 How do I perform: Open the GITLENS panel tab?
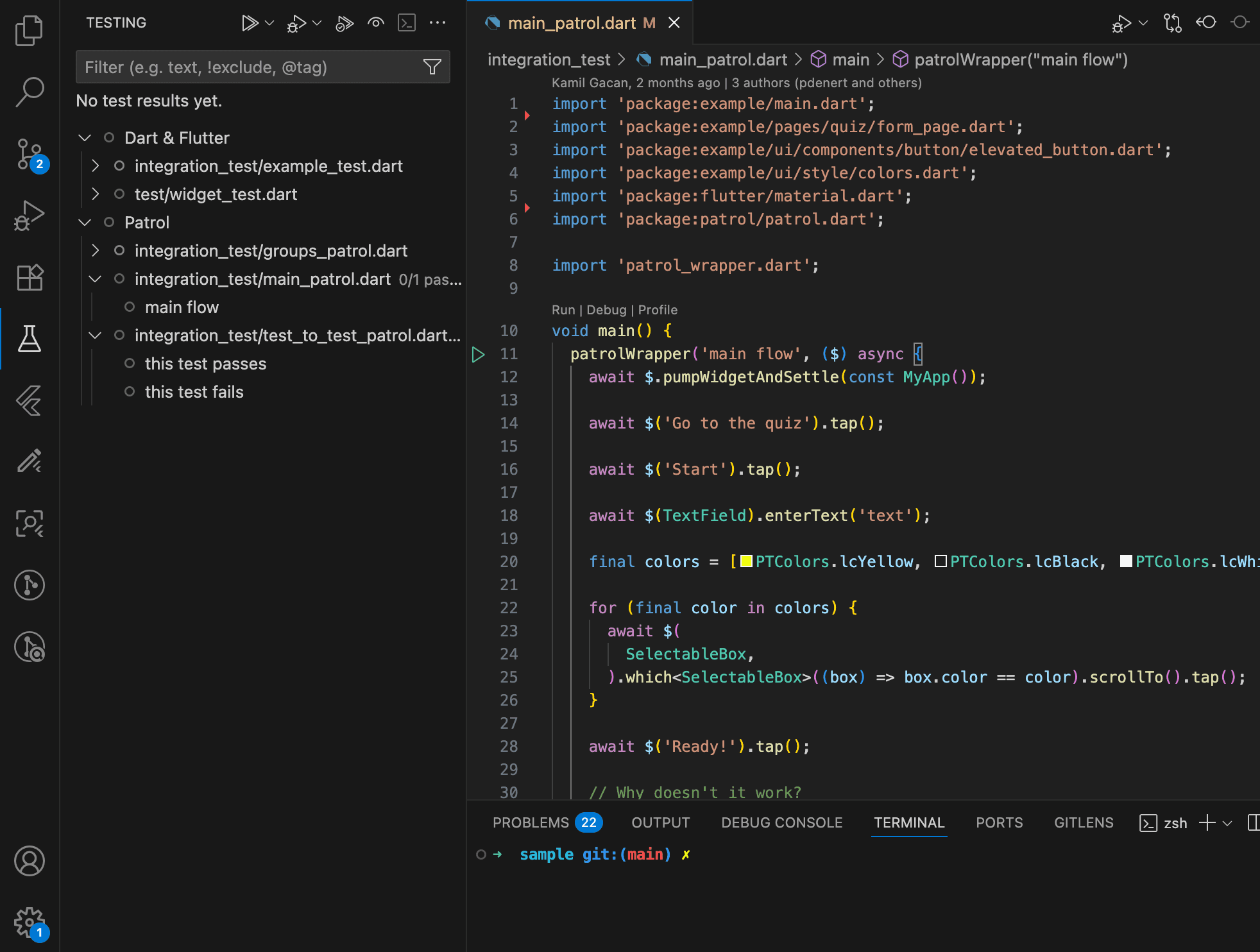point(1083,822)
